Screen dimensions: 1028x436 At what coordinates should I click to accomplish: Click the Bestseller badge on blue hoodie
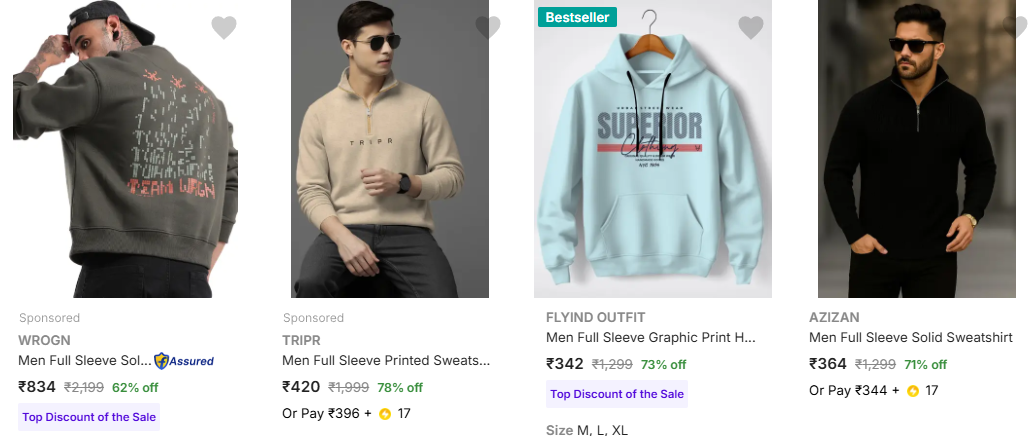pos(577,17)
